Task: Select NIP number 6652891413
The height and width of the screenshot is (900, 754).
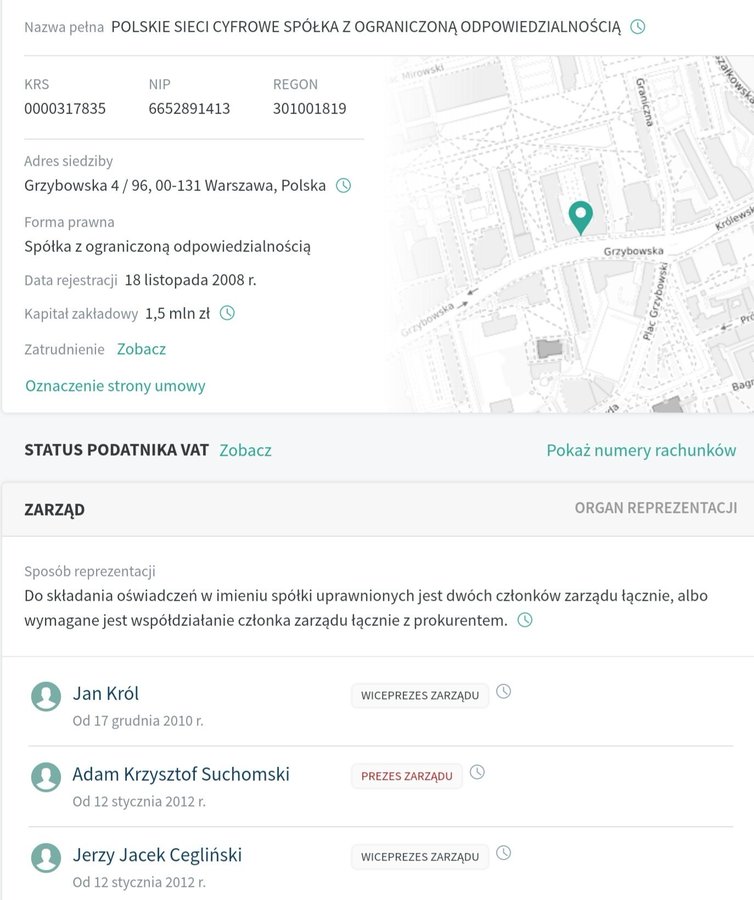Action: (x=189, y=108)
